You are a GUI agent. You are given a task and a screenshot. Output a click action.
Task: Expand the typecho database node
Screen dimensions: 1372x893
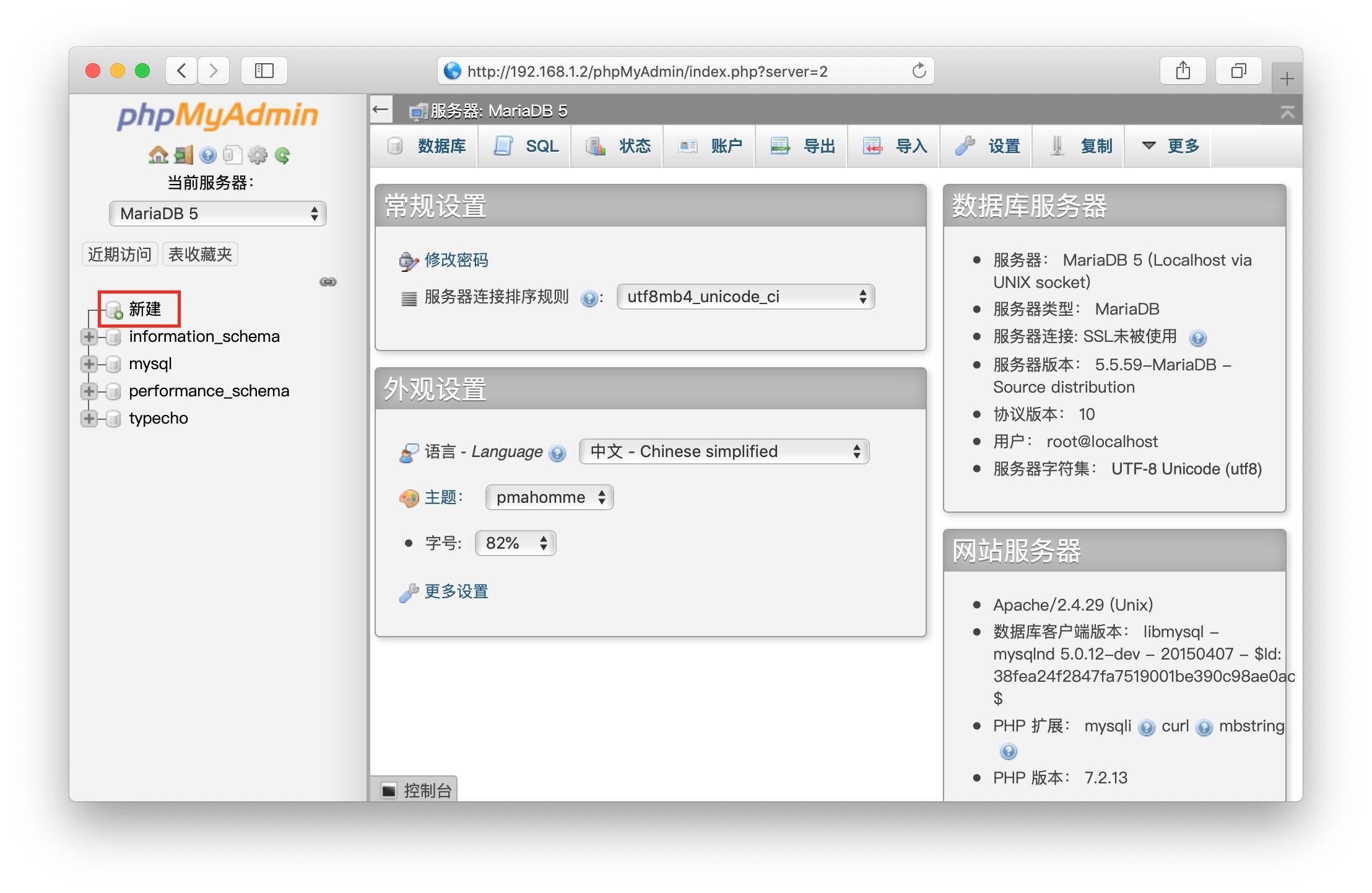[x=89, y=419]
